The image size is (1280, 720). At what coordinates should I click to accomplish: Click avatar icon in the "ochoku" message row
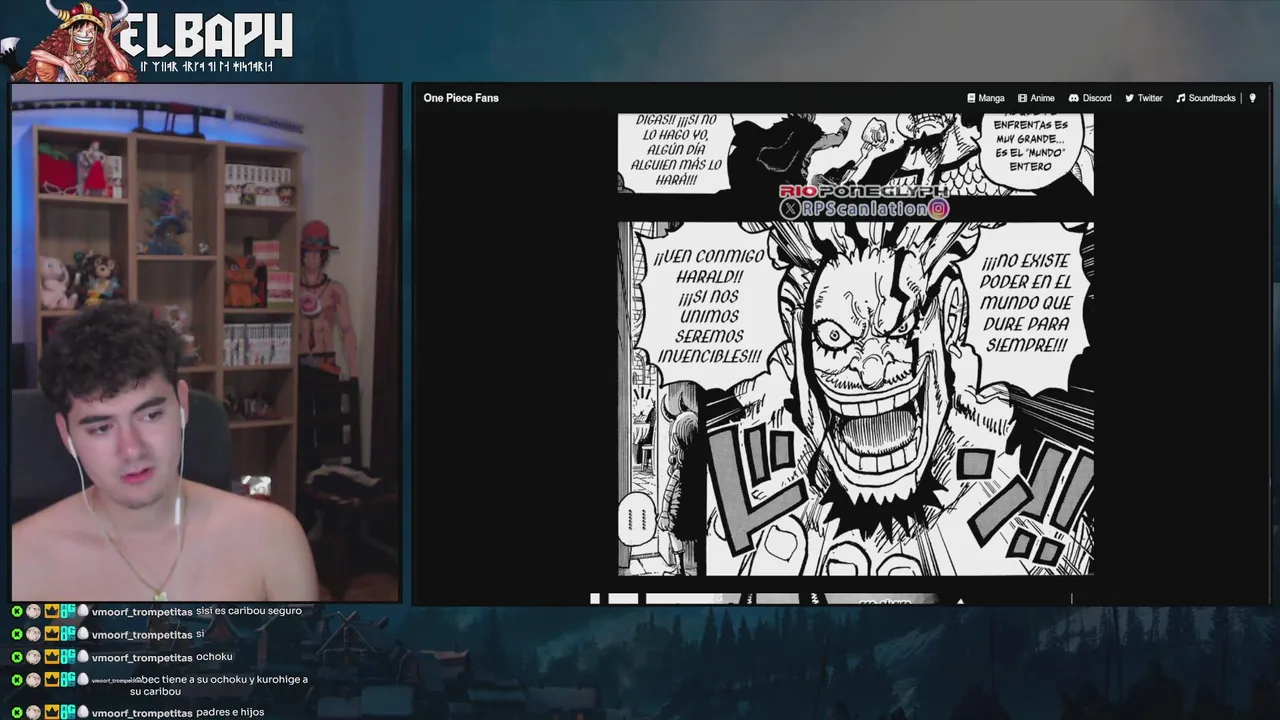(33, 657)
